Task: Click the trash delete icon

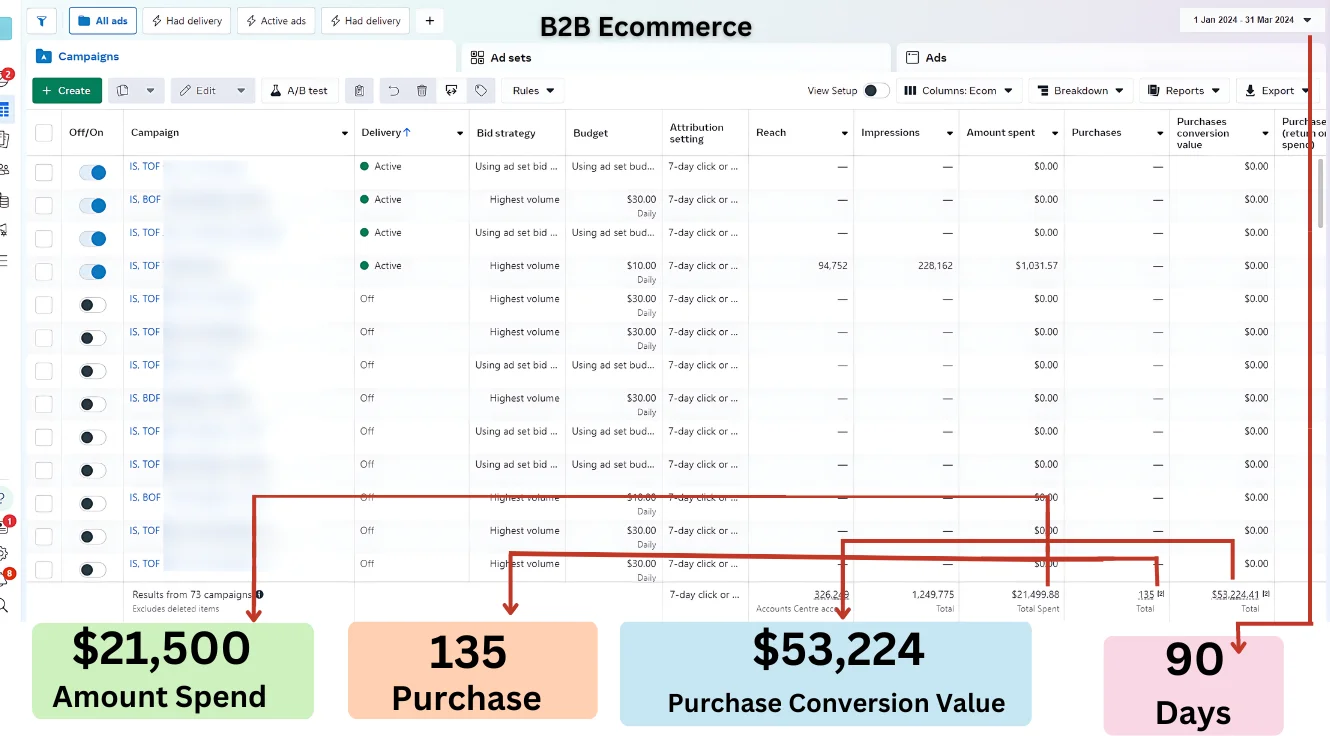Action: click(422, 91)
